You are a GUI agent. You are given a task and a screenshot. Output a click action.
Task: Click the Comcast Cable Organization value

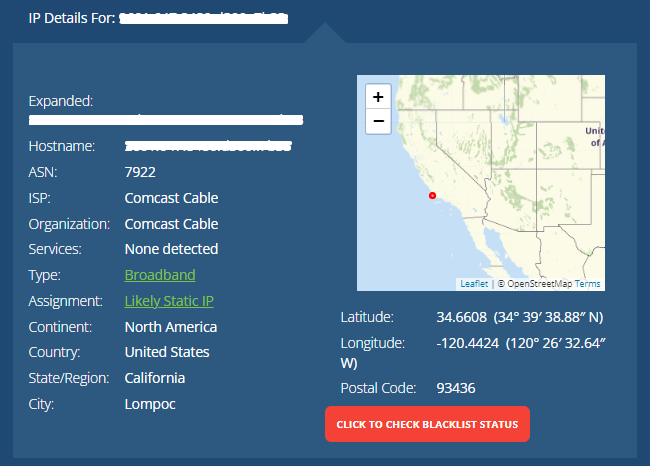(x=171, y=224)
